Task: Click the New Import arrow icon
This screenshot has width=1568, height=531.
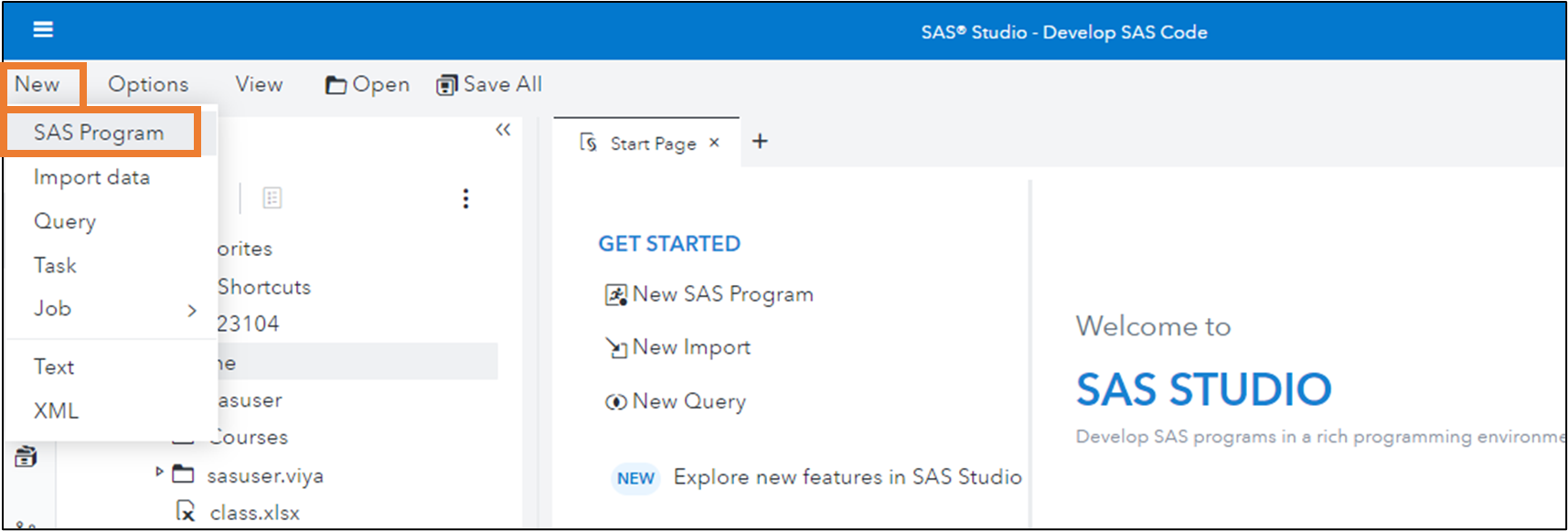Action: click(615, 348)
